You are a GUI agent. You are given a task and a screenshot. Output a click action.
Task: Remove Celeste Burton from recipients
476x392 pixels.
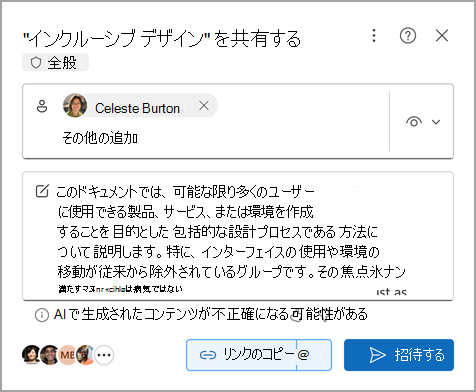click(x=204, y=106)
